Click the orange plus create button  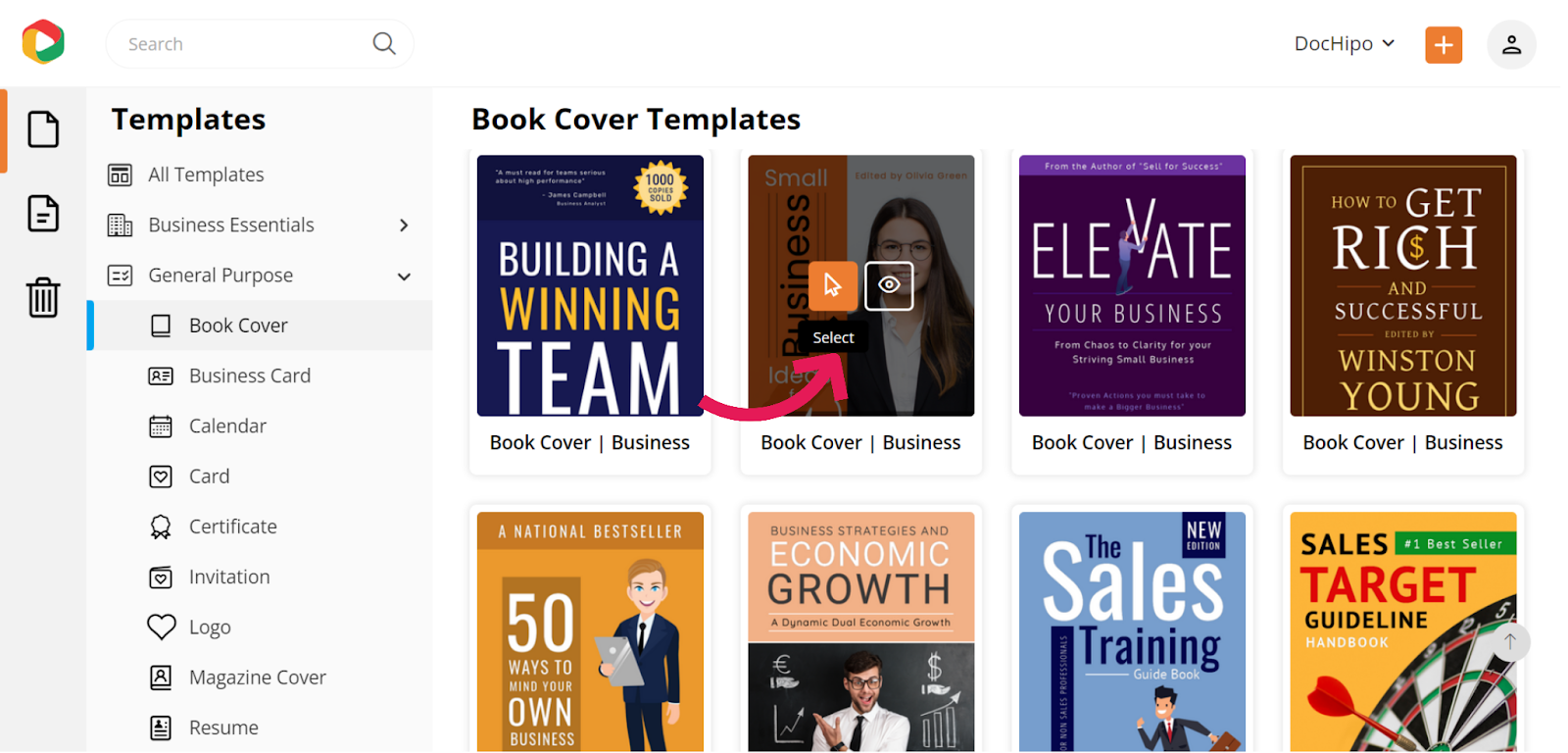[x=1443, y=44]
